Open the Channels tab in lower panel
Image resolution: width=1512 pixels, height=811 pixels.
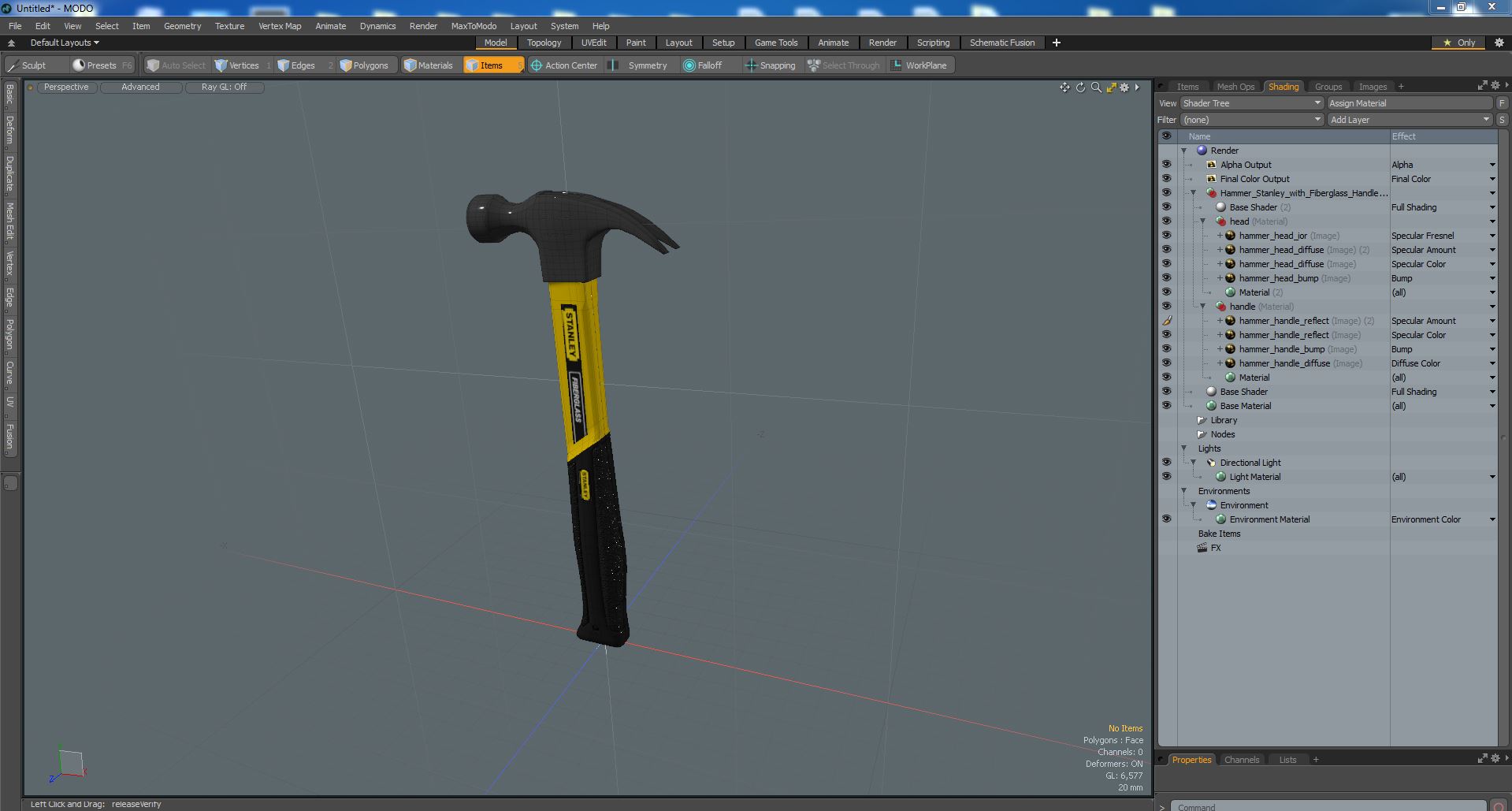pyautogui.click(x=1241, y=760)
